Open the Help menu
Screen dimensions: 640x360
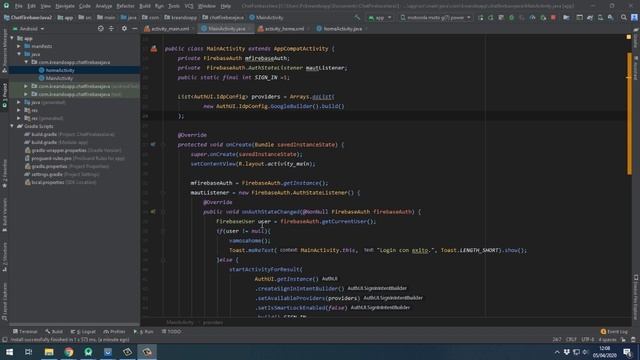tap(225, 6)
